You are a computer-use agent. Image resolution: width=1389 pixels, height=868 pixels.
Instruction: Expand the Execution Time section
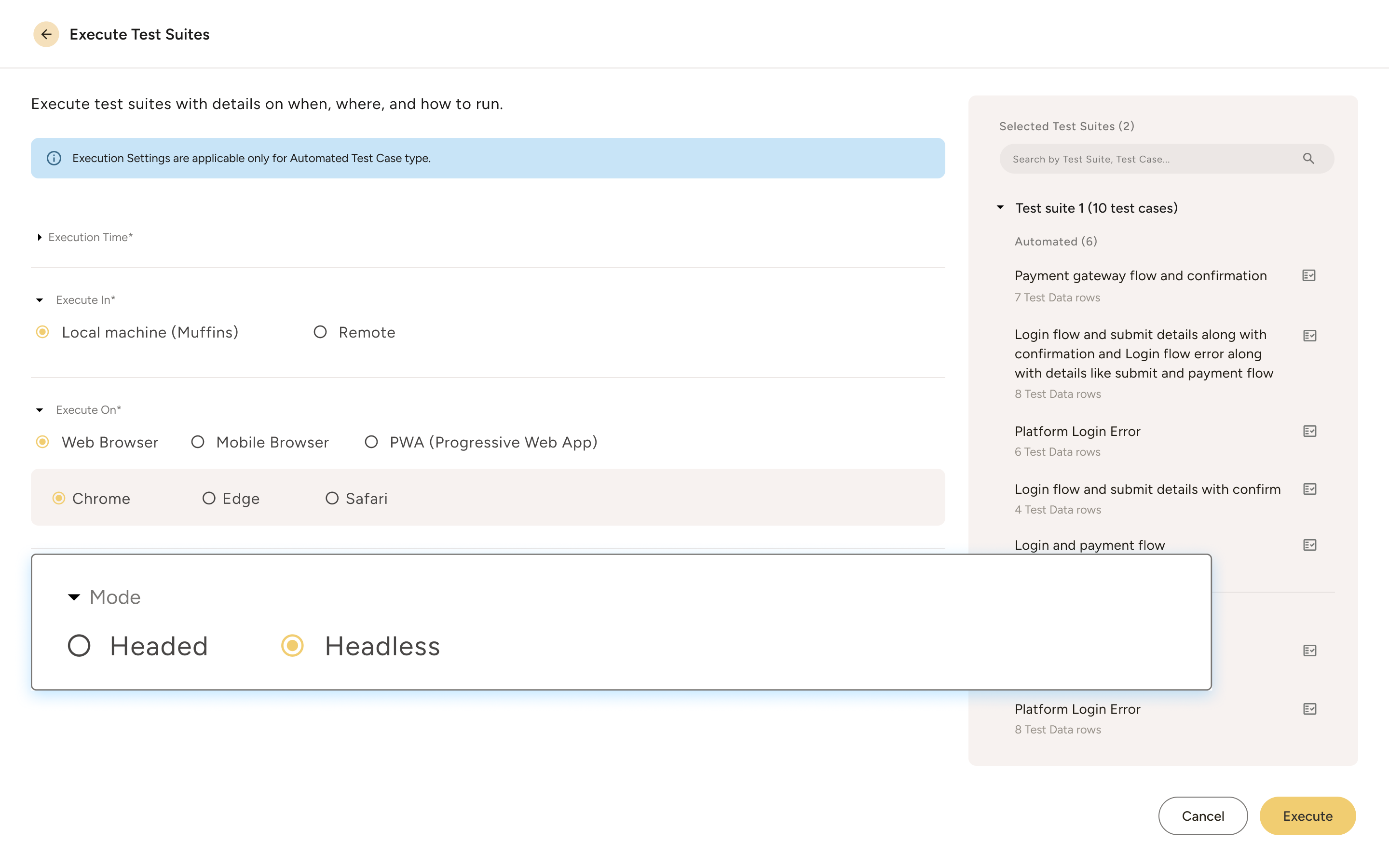(x=40, y=236)
